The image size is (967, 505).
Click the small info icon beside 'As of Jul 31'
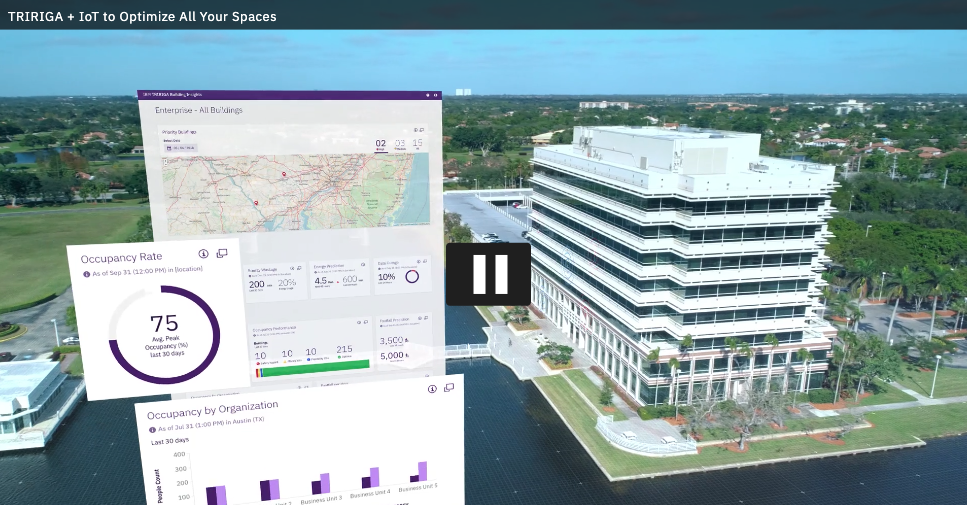pos(152,430)
